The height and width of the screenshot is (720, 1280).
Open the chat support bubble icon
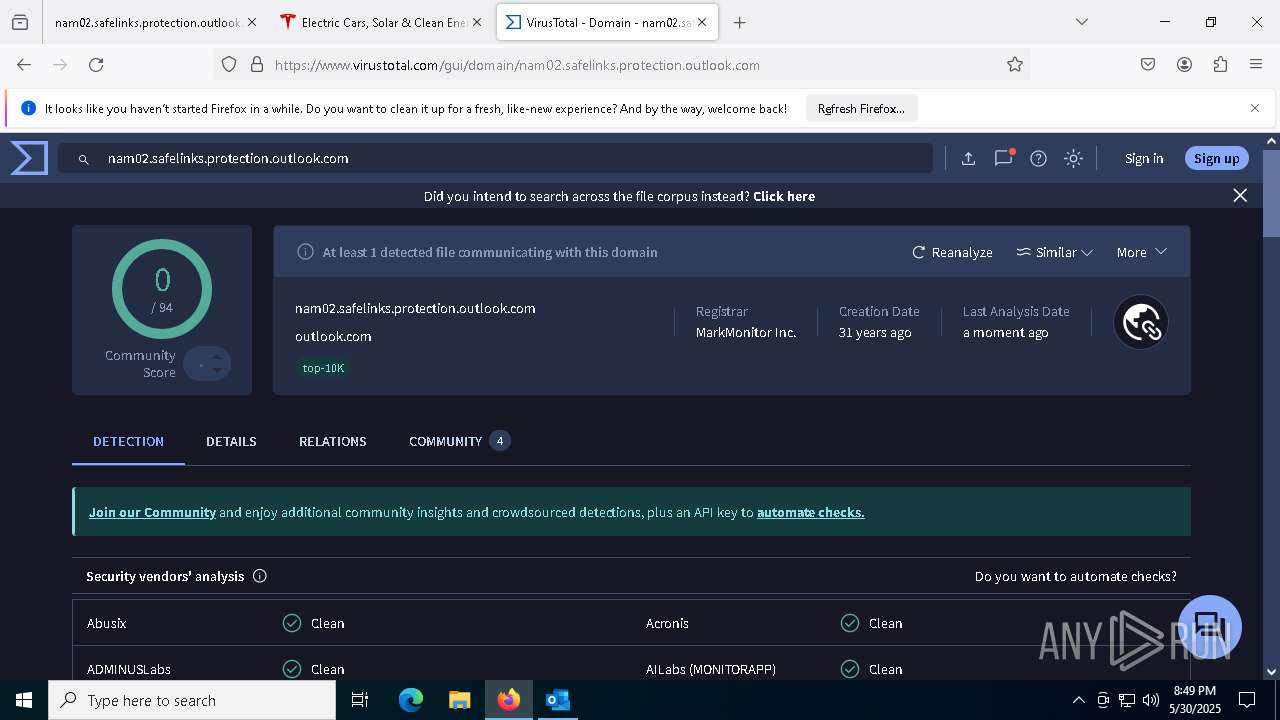[x=1210, y=627]
